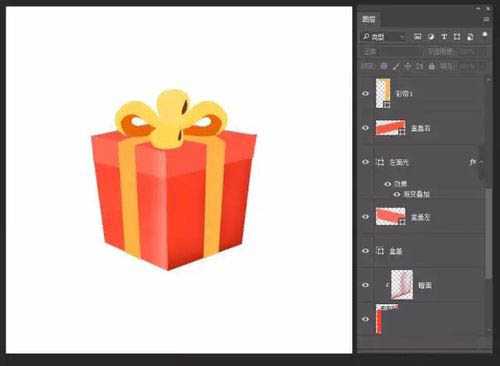
Task: Hide the topmost ribbon layer's eye icon
Action: (365, 93)
